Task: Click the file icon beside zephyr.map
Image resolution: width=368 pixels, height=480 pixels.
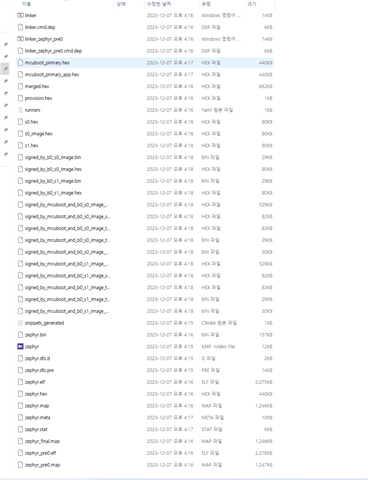Action: (20, 406)
